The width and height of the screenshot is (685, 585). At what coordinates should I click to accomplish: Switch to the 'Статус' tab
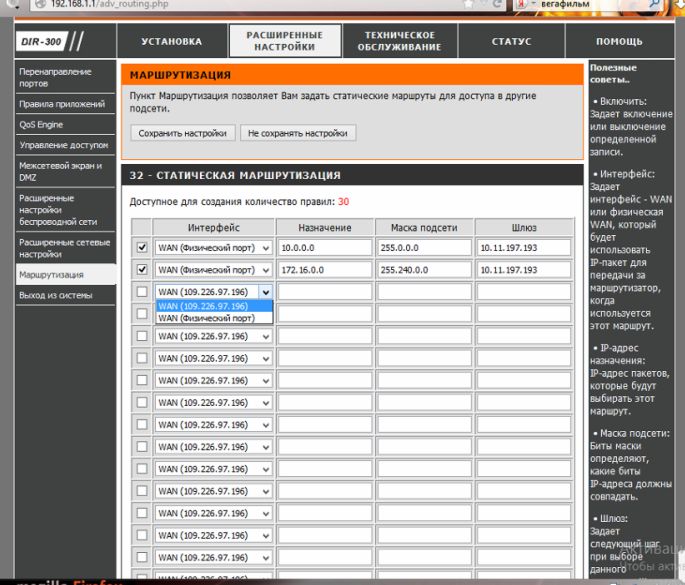tap(511, 42)
